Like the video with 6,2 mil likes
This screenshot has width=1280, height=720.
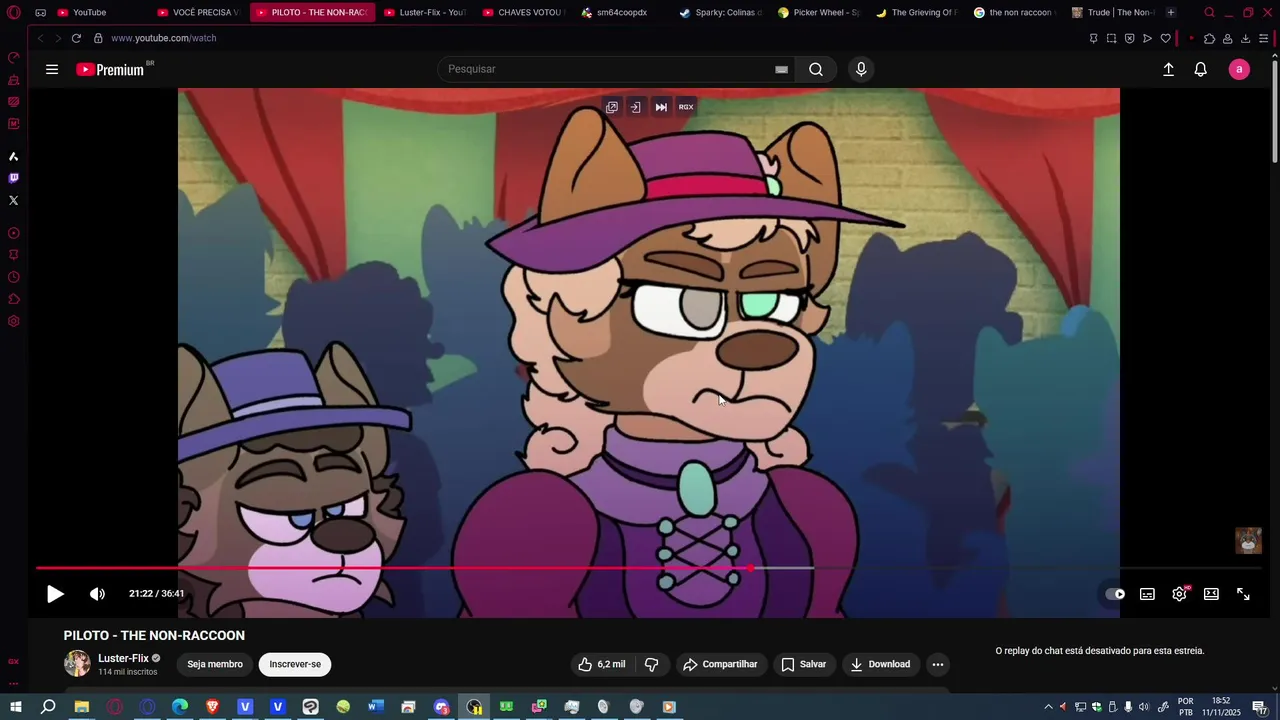click(x=602, y=664)
